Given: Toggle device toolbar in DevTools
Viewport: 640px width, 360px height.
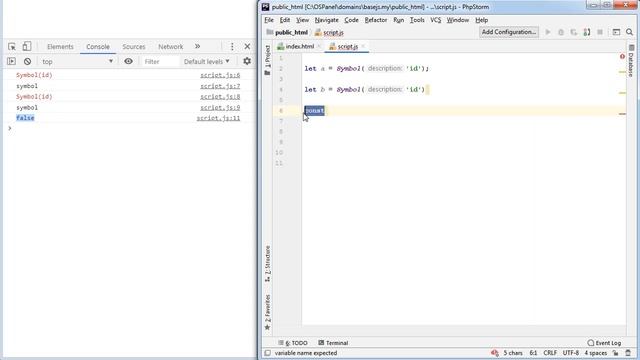Looking at the screenshot, I should click(27, 47).
